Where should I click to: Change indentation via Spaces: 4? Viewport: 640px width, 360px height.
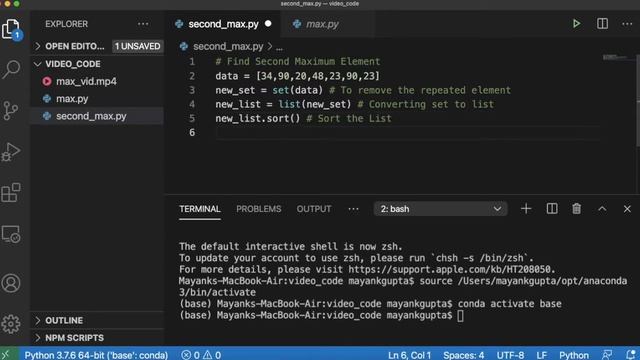point(464,355)
